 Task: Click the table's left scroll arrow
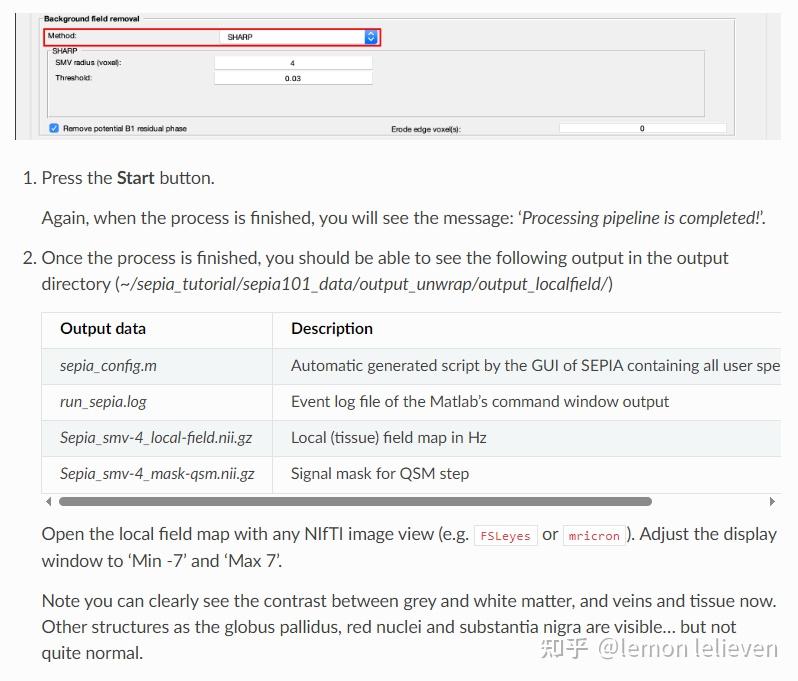(x=48, y=501)
